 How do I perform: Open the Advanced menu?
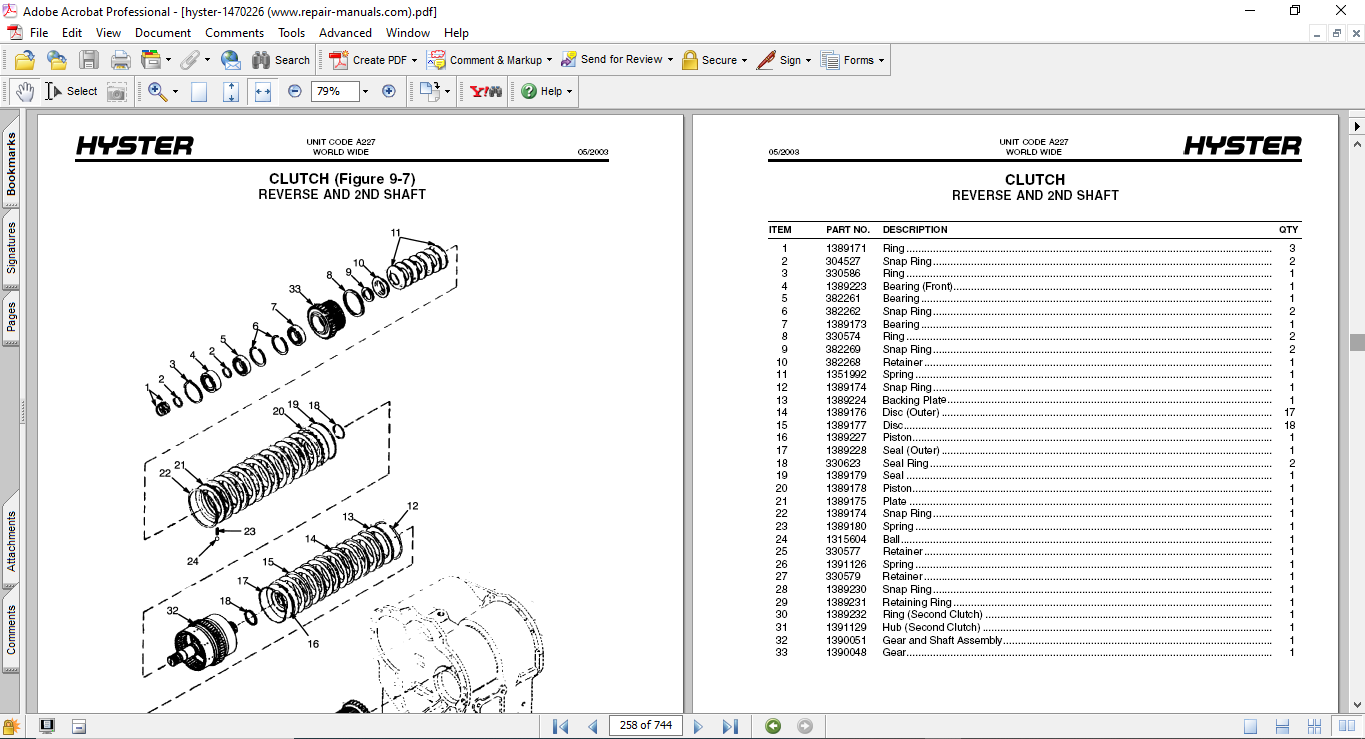click(345, 33)
